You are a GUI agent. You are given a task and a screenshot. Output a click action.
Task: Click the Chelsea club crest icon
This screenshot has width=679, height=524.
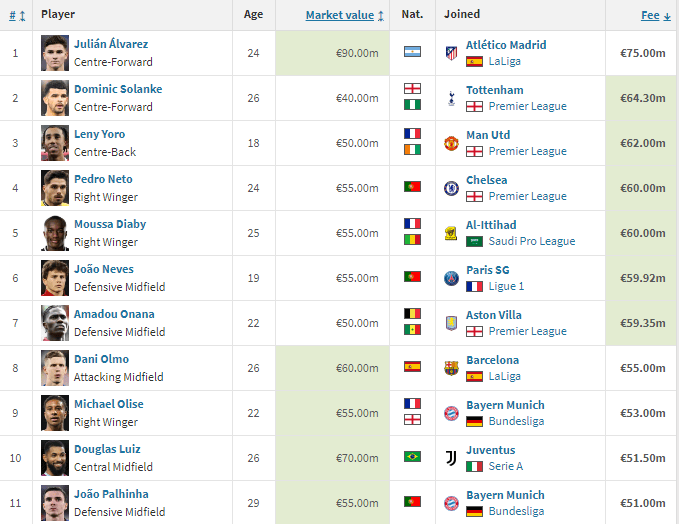[451, 188]
